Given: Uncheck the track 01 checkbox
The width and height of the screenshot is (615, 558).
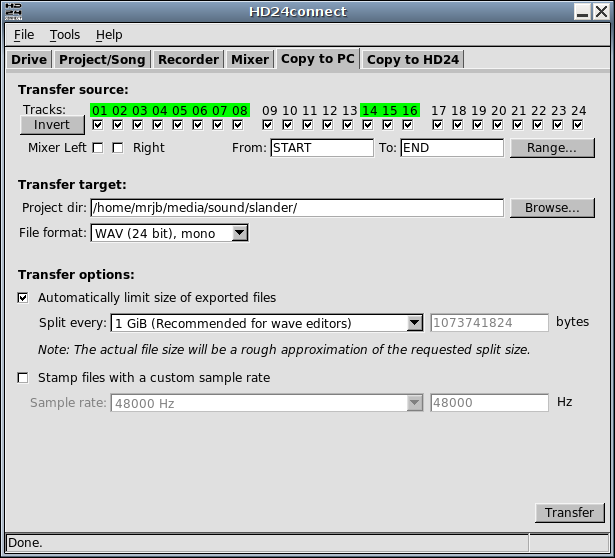Looking at the screenshot, I should click(97, 125).
